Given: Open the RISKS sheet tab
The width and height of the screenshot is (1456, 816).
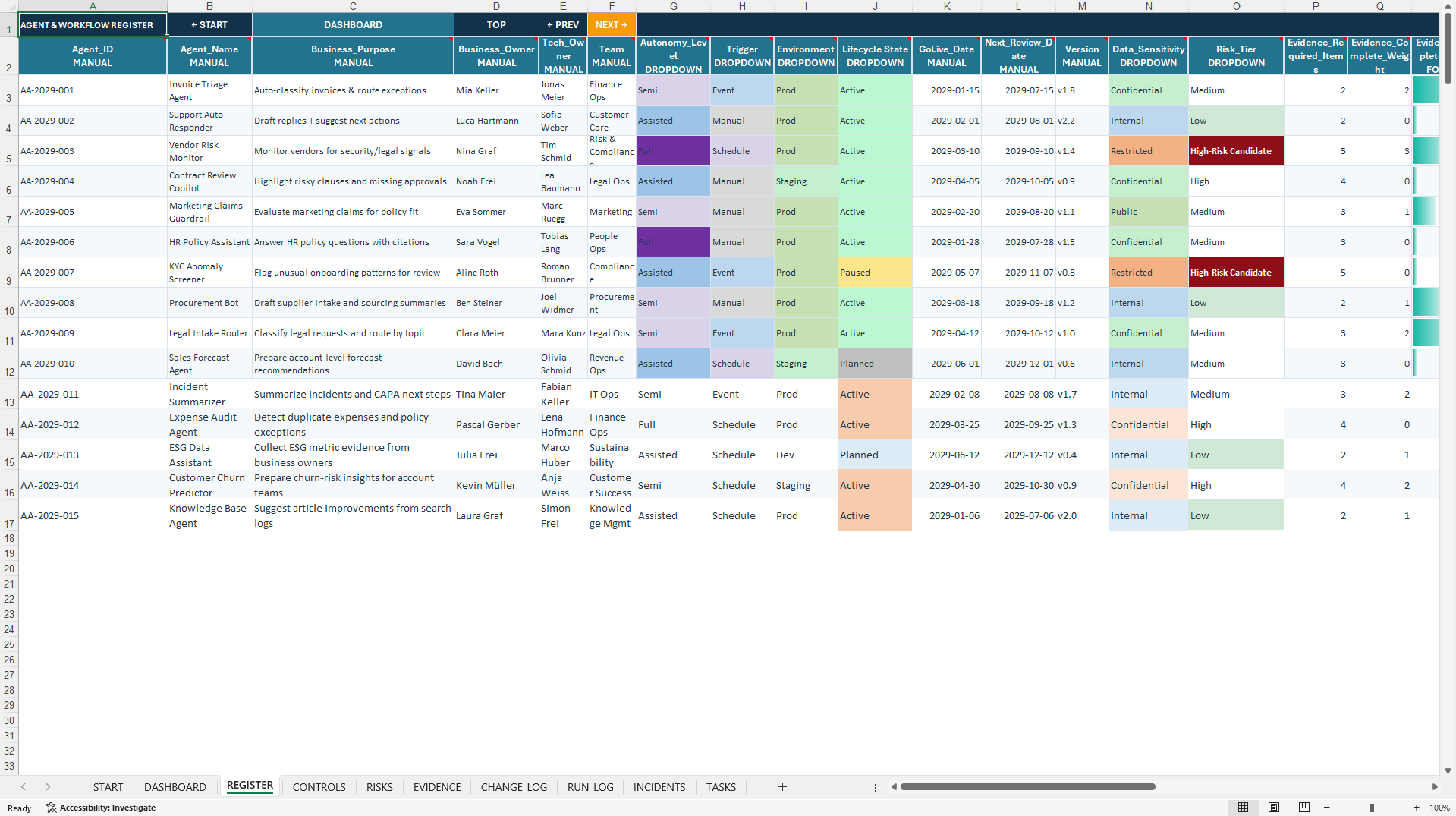Looking at the screenshot, I should [379, 787].
